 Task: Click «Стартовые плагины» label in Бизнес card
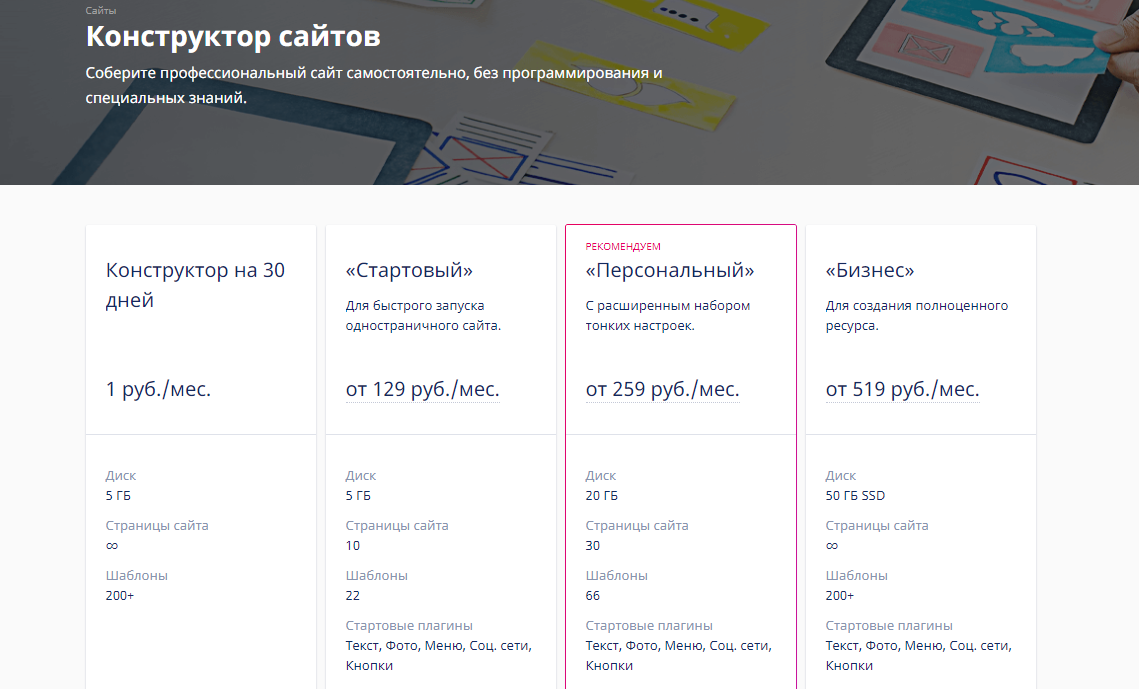[888, 626]
